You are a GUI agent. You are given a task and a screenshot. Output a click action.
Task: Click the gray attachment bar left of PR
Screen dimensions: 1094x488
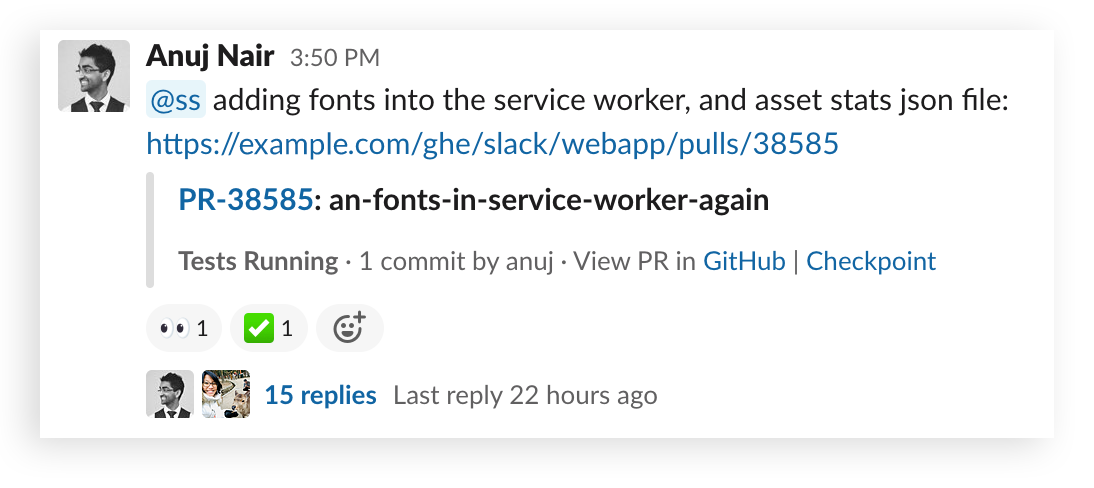point(150,230)
